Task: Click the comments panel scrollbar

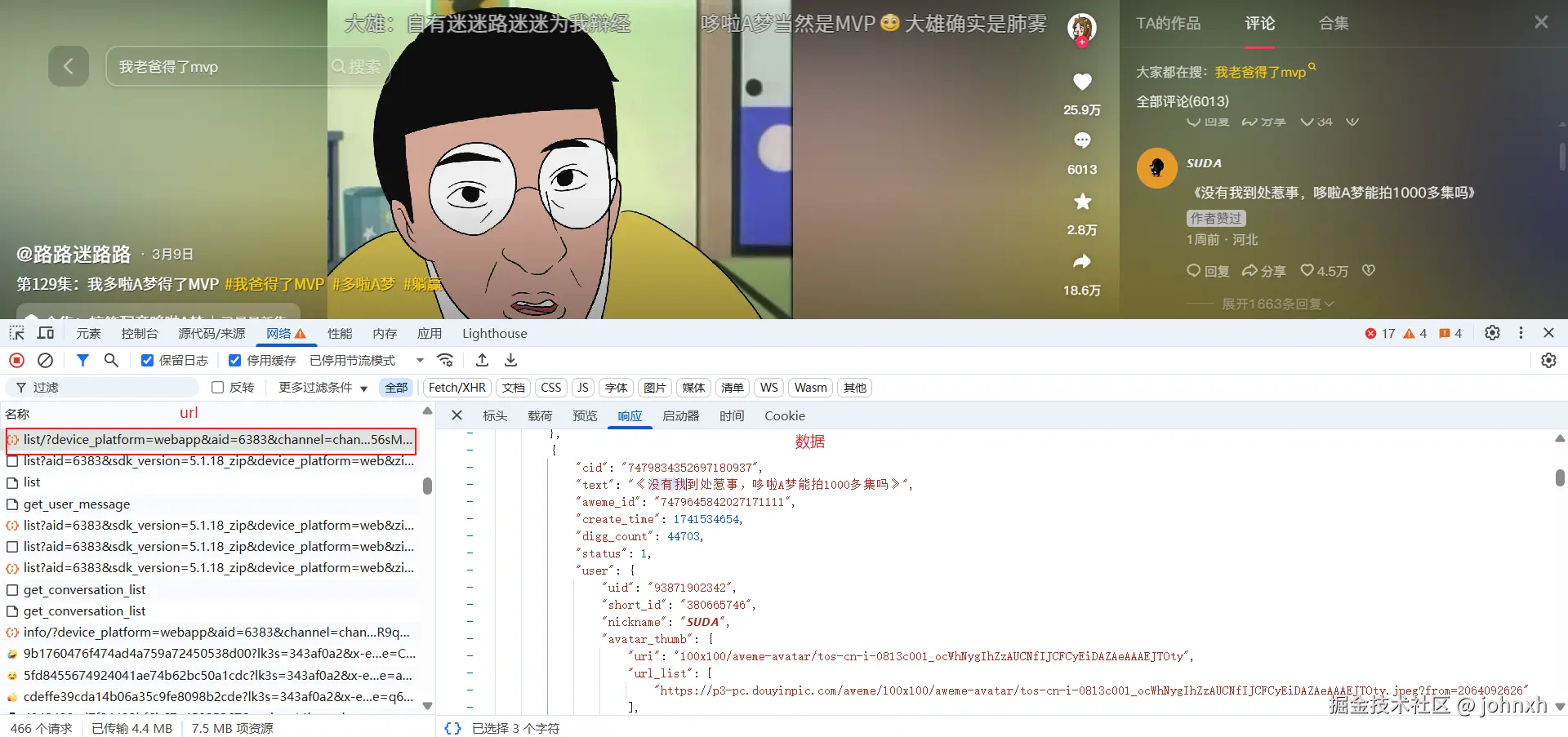Action: (1562, 156)
